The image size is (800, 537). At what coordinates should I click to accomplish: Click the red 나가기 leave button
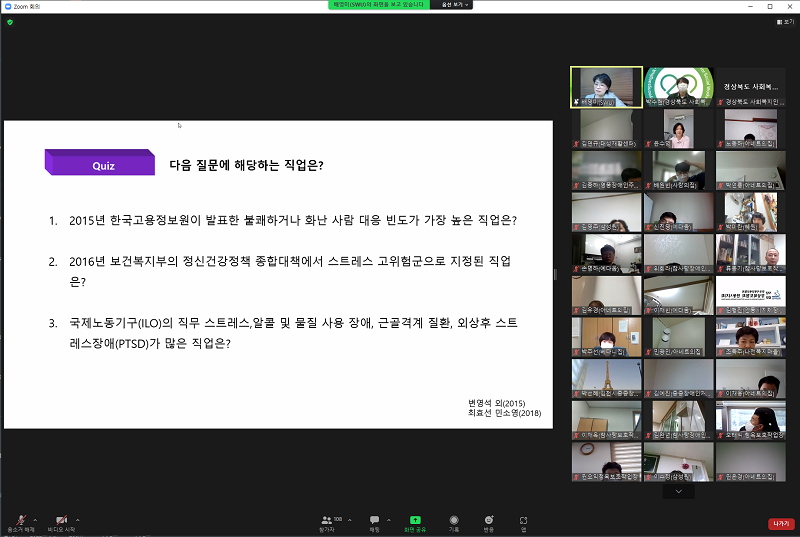point(781,524)
